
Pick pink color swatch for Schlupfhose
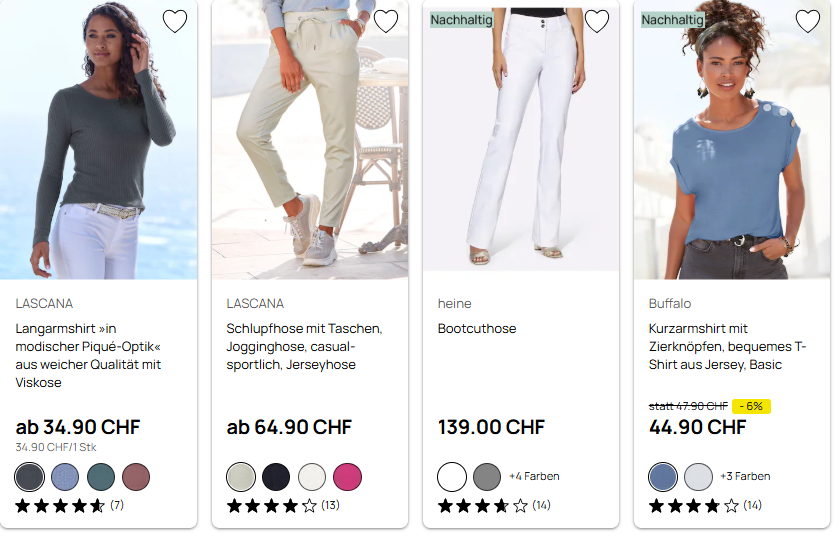(x=347, y=477)
